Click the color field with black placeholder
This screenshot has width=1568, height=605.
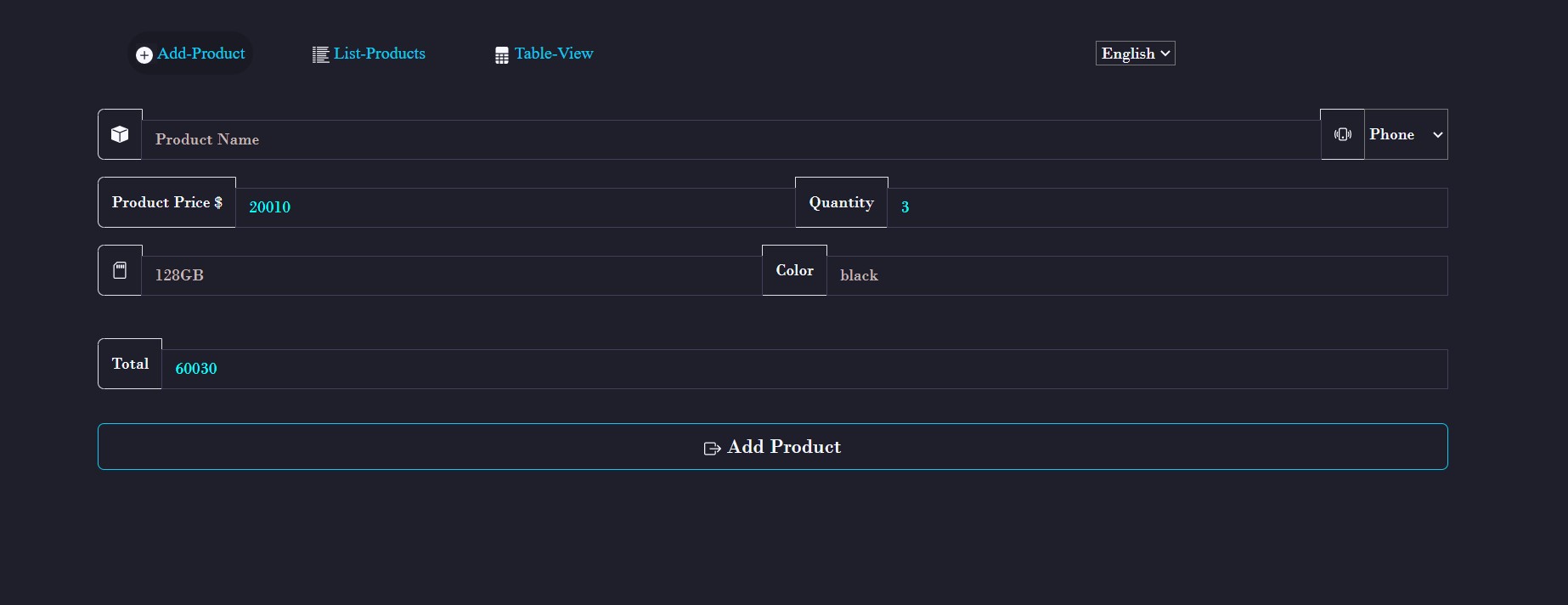click(1137, 275)
